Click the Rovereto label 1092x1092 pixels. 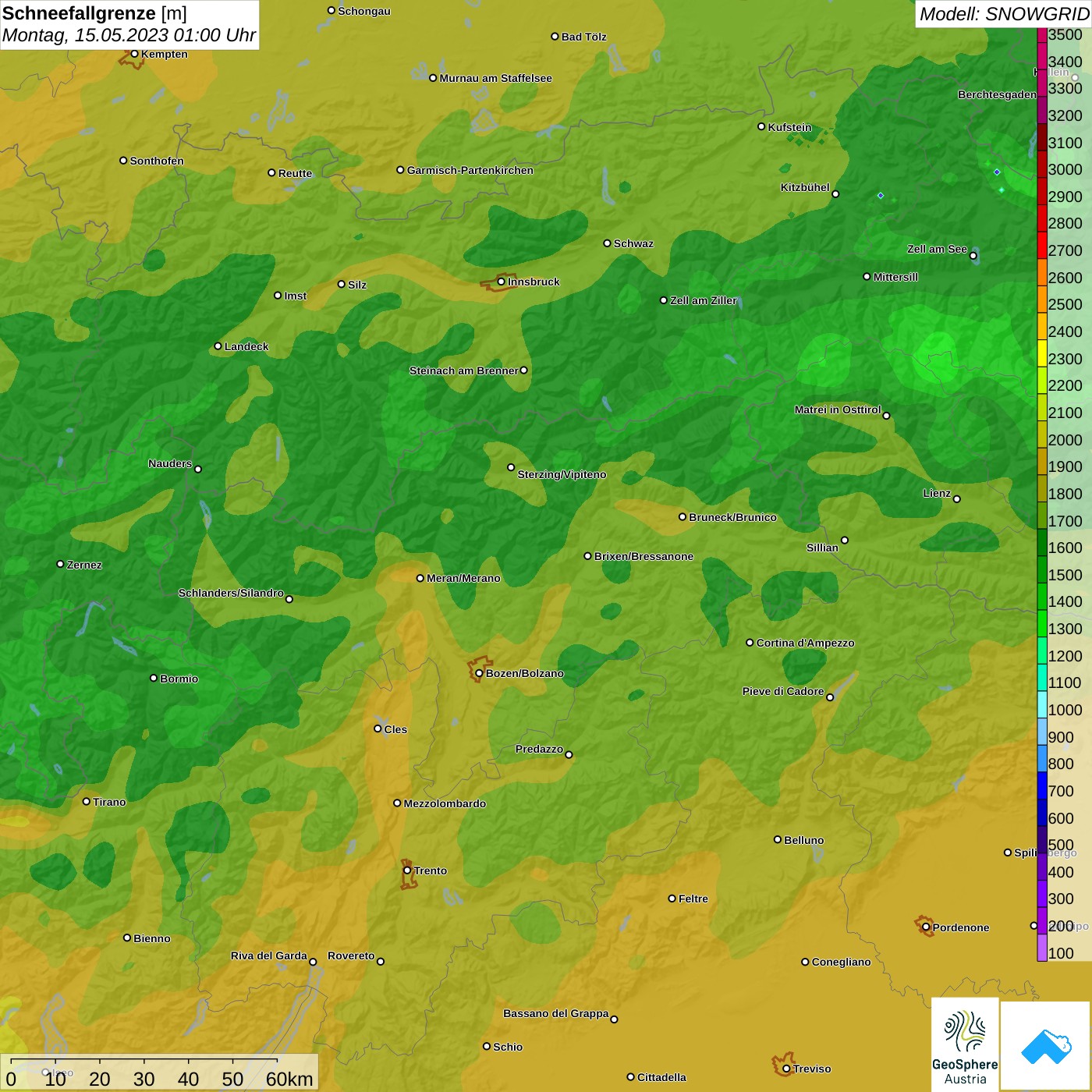[x=351, y=955]
